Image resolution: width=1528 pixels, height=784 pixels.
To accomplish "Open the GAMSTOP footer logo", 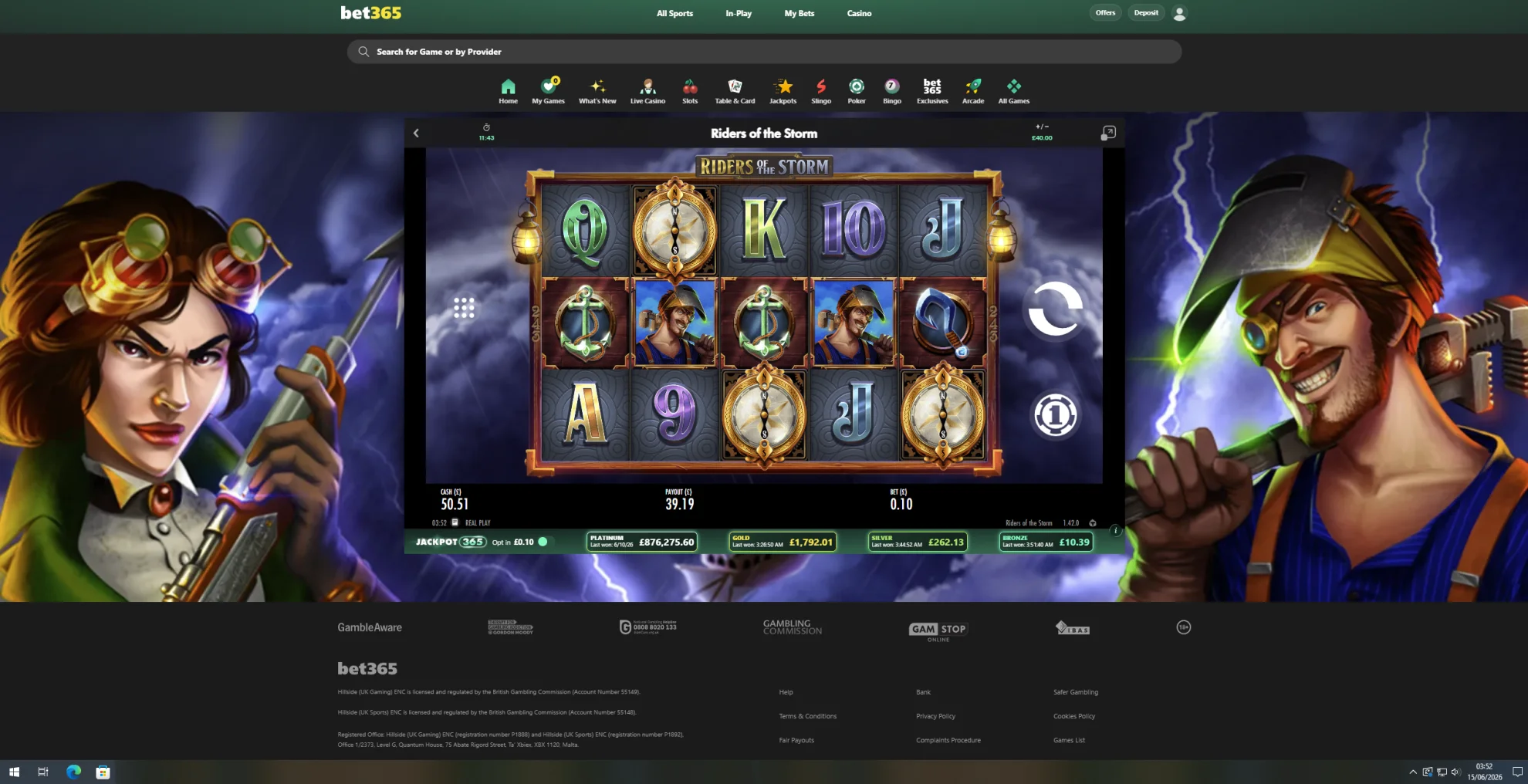I will [938, 630].
